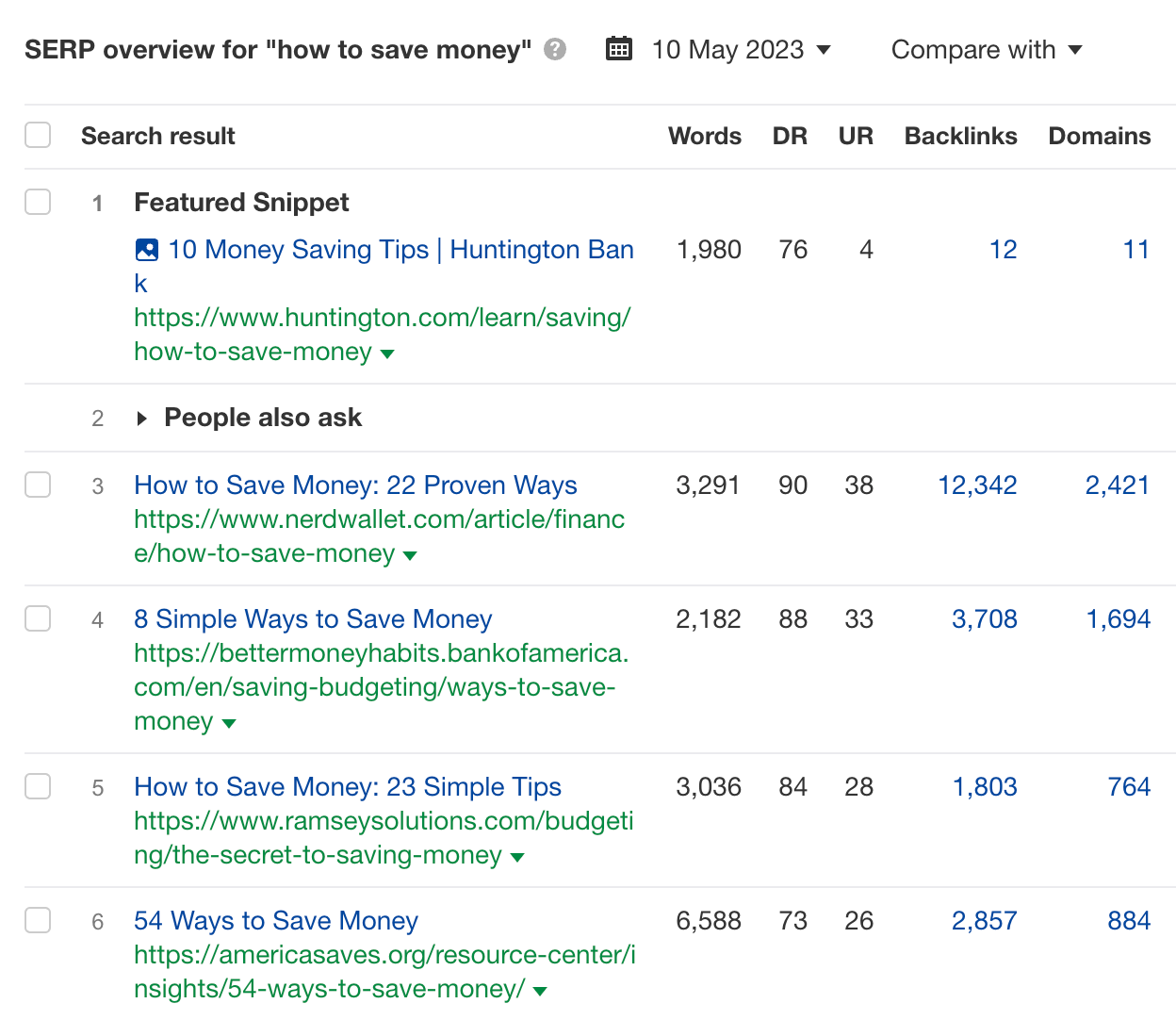Check the Featured Snippet row checkbox
This screenshot has width=1176, height=1020.
(38, 202)
